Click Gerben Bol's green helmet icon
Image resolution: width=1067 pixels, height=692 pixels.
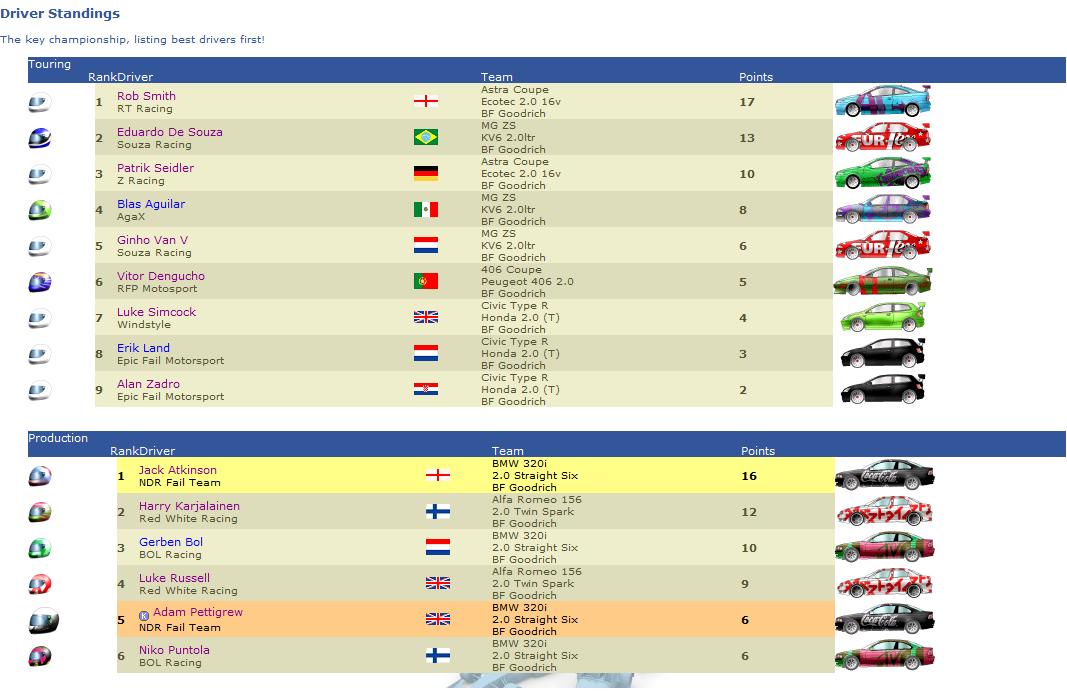(39, 548)
